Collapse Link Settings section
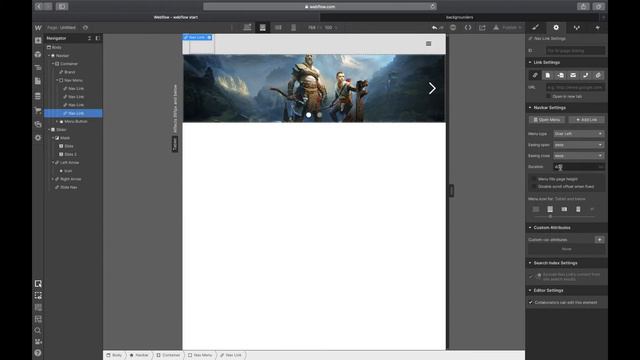 (x=530, y=62)
